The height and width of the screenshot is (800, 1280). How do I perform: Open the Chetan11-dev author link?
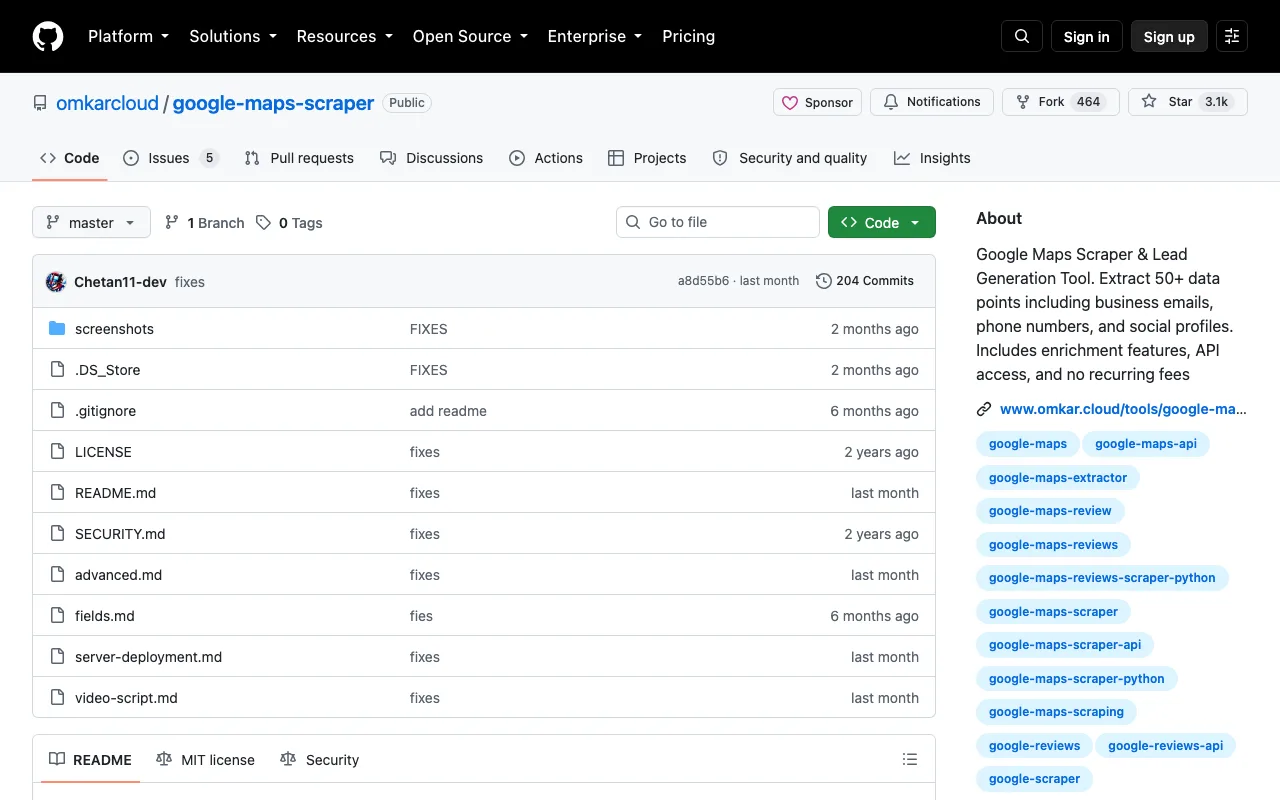click(120, 282)
